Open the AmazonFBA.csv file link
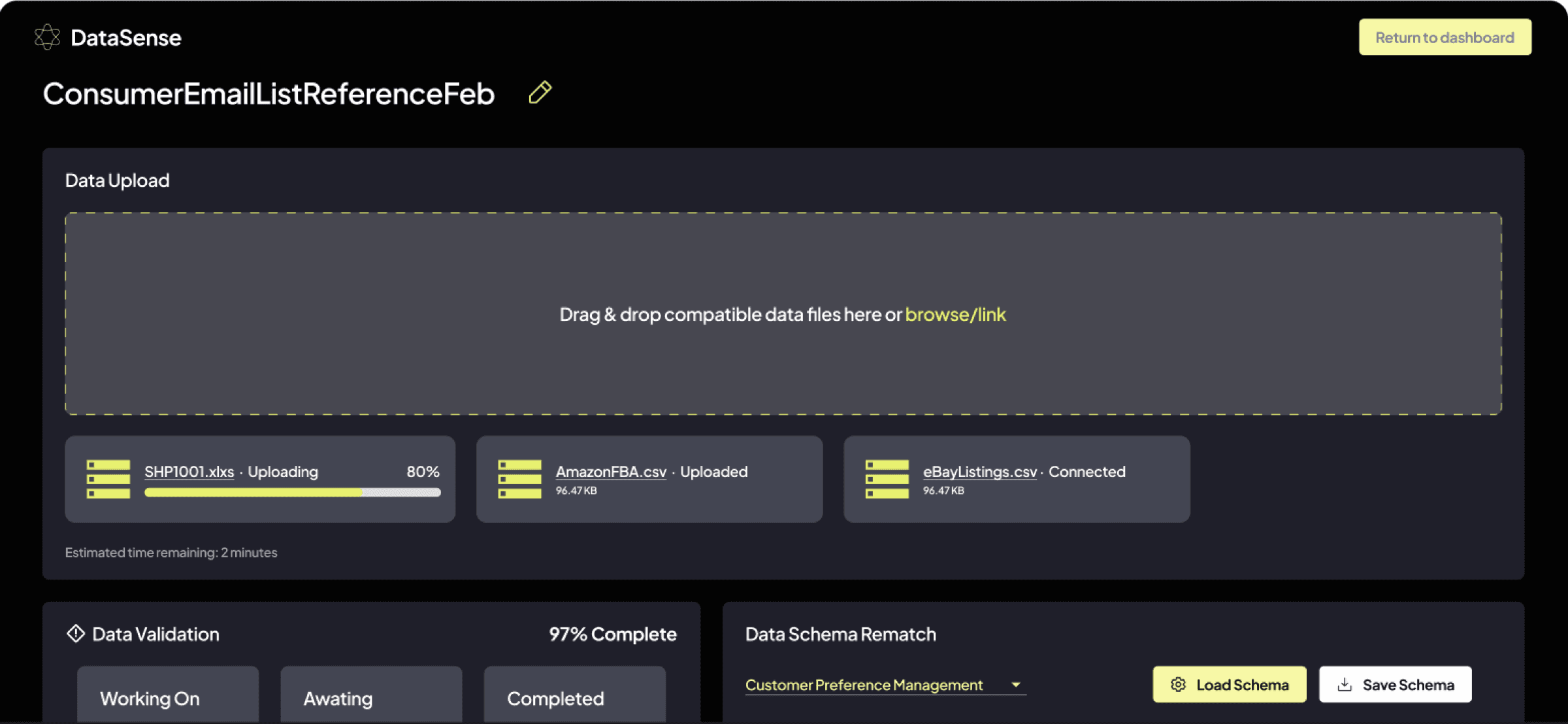This screenshot has width=1568, height=724. 611,472
